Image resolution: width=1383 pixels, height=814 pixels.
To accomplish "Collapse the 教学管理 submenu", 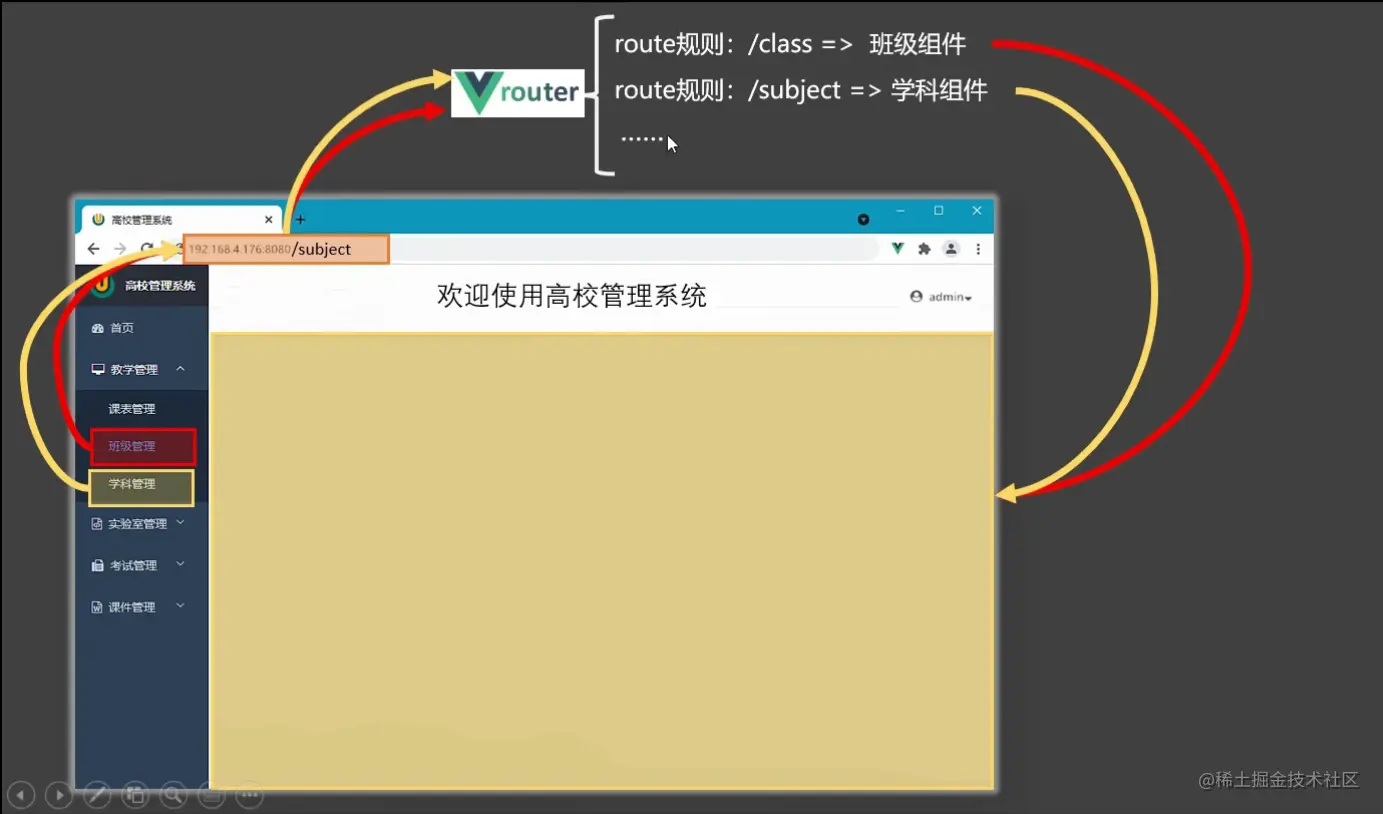I will [x=180, y=368].
